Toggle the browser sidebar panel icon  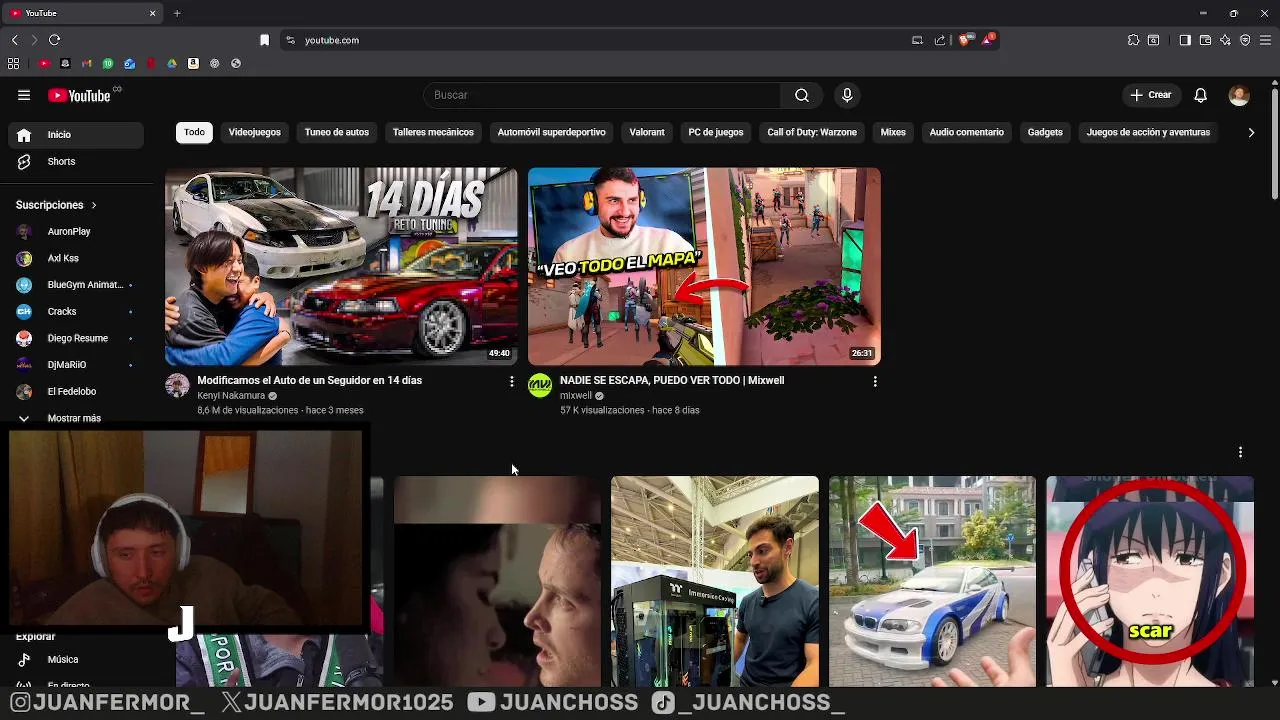[x=1185, y=40]
